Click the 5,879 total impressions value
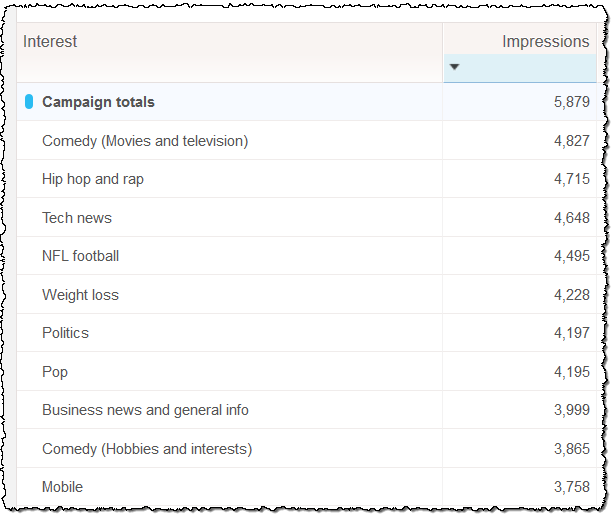This screenshot has width=615, height=521. [x=571, y=102]
